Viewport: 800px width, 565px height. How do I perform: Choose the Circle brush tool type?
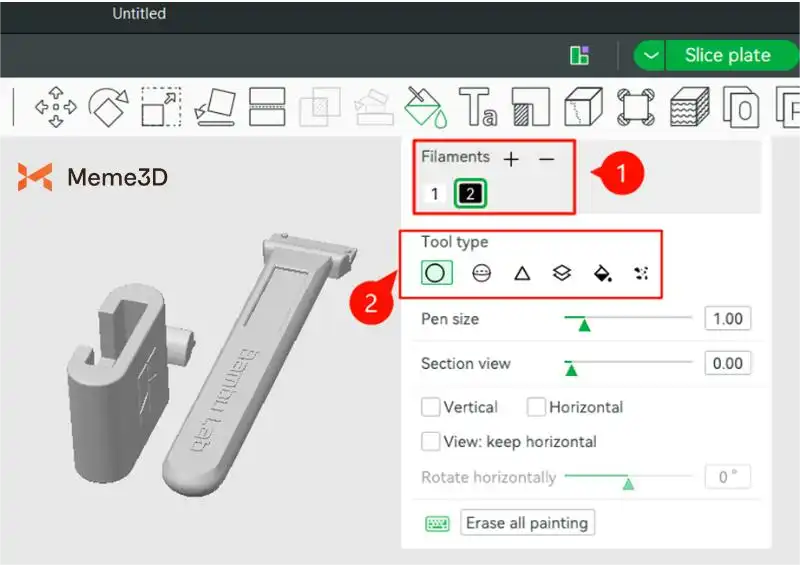pyautogui.click(x=436, y=272)
